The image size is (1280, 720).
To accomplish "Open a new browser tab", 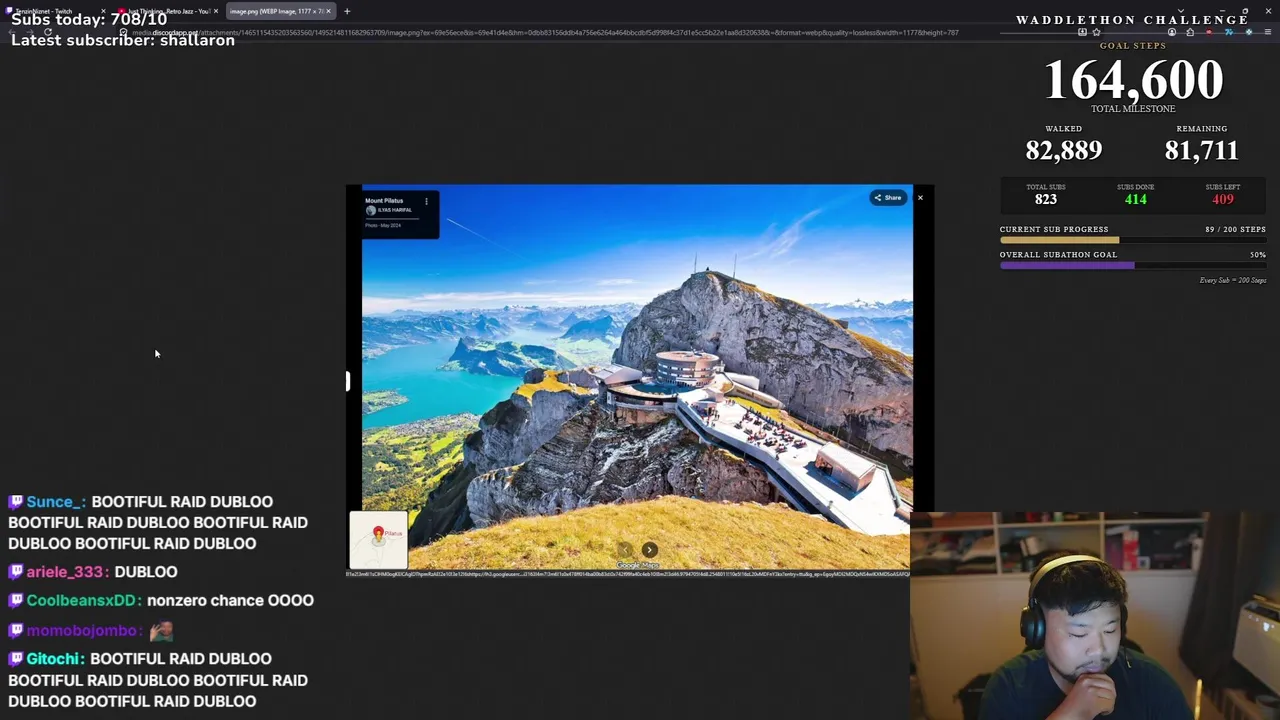I will point(347,11).
